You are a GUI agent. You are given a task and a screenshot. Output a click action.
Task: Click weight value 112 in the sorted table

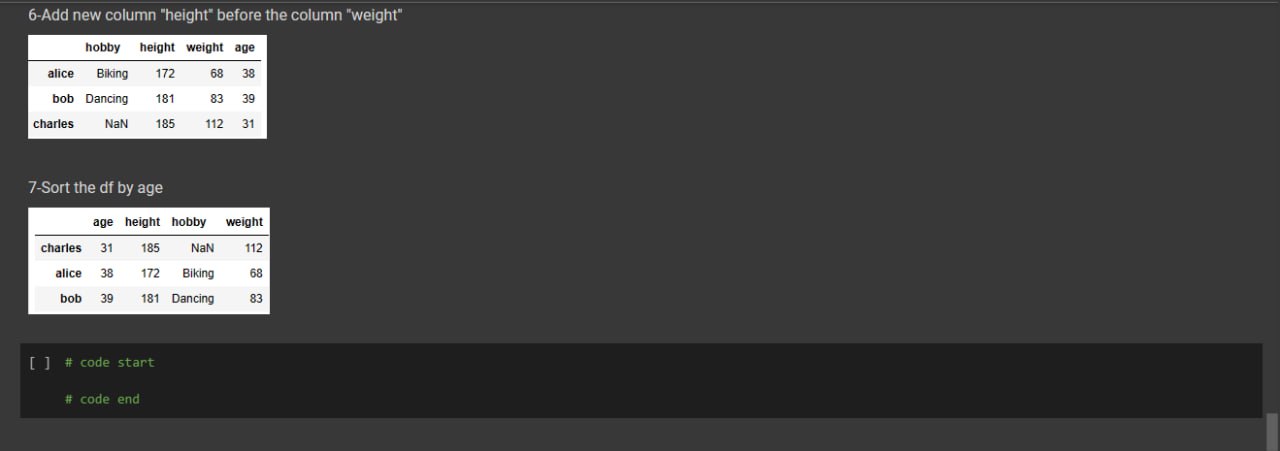[x=253, y=248]
